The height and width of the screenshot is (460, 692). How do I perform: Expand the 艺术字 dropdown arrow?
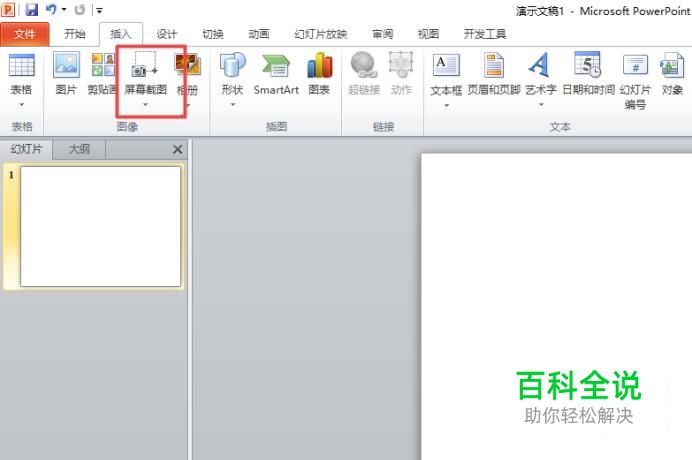click(x=541, y=105)
